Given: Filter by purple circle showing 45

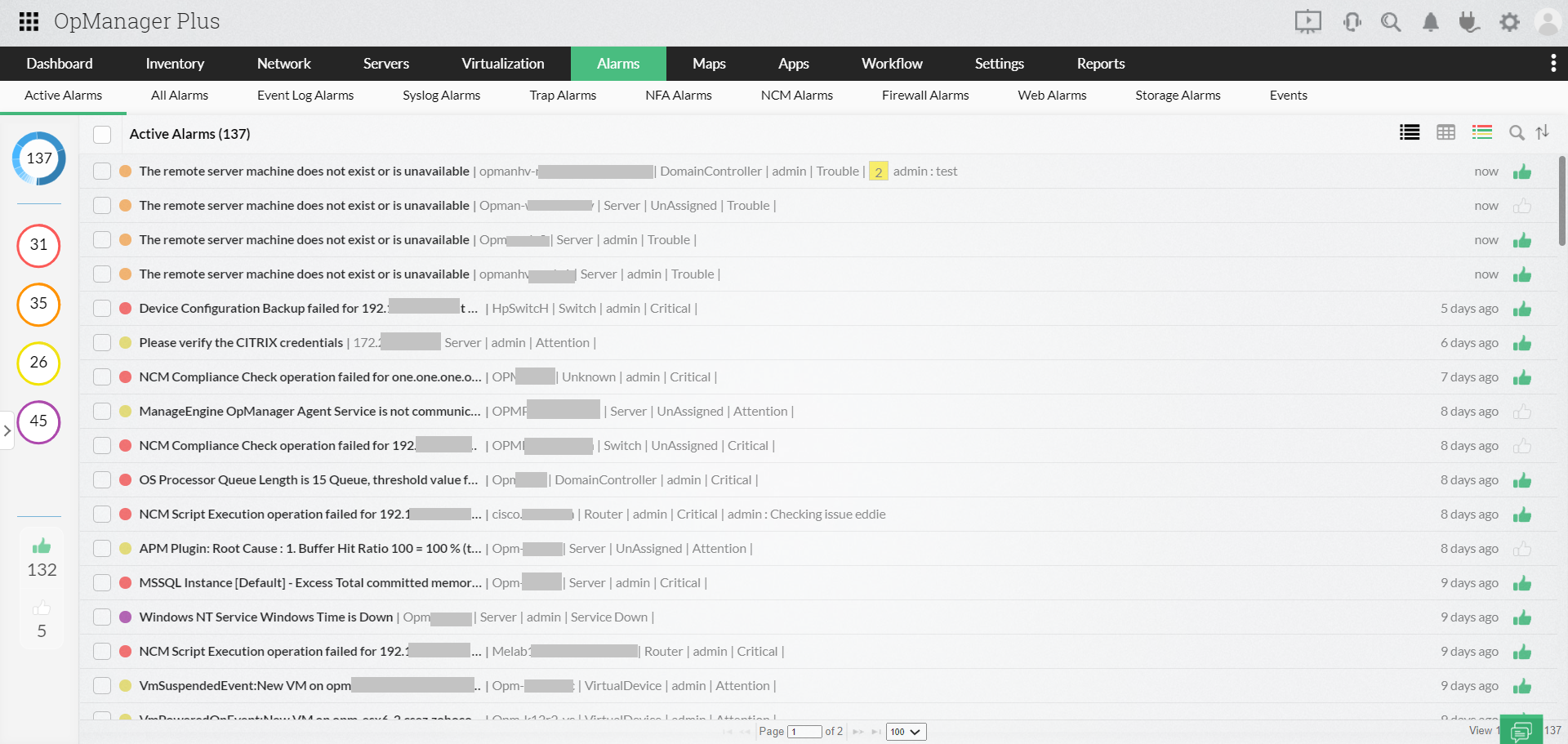Looking at the screenshot, I should (x=38, y=421).
